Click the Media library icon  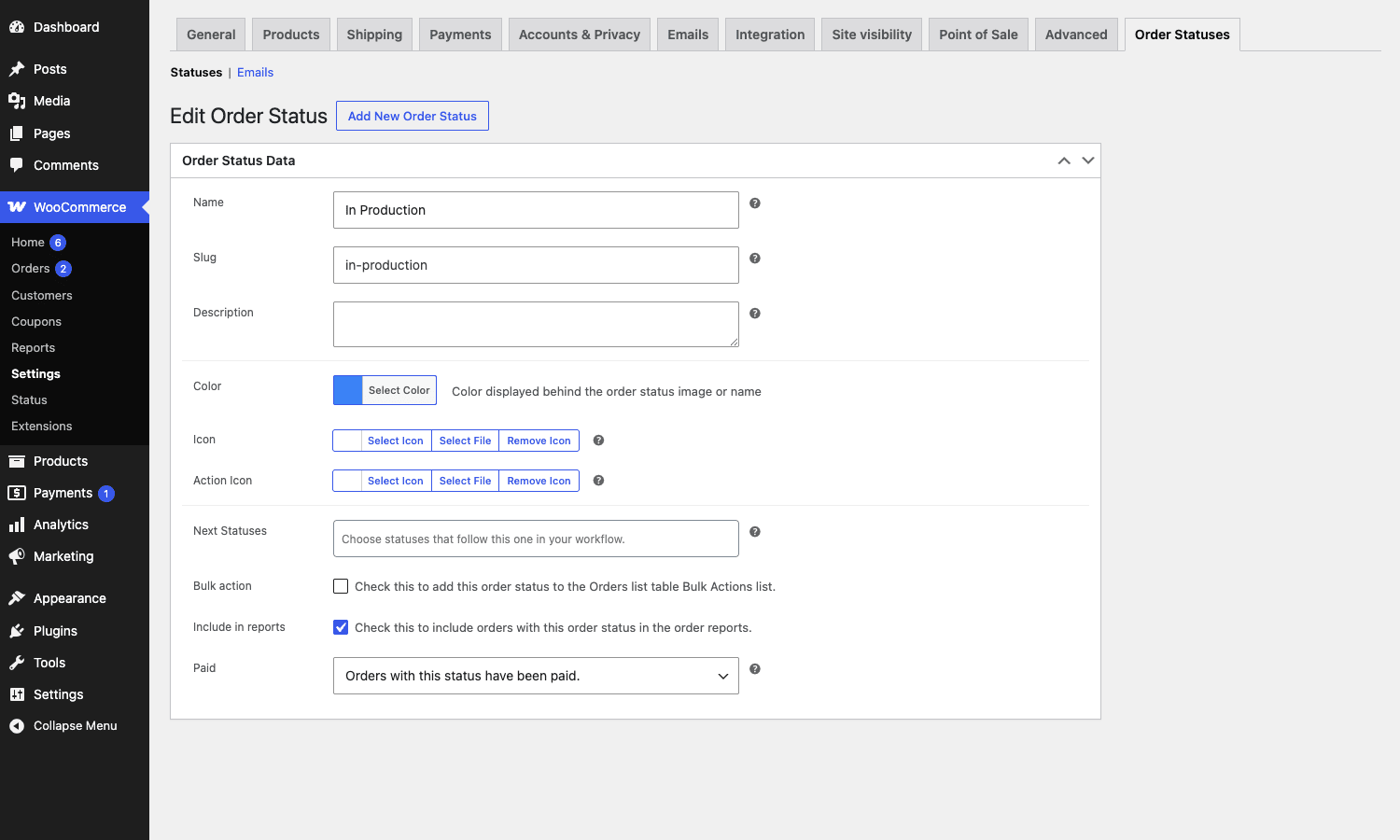point(17,101)
